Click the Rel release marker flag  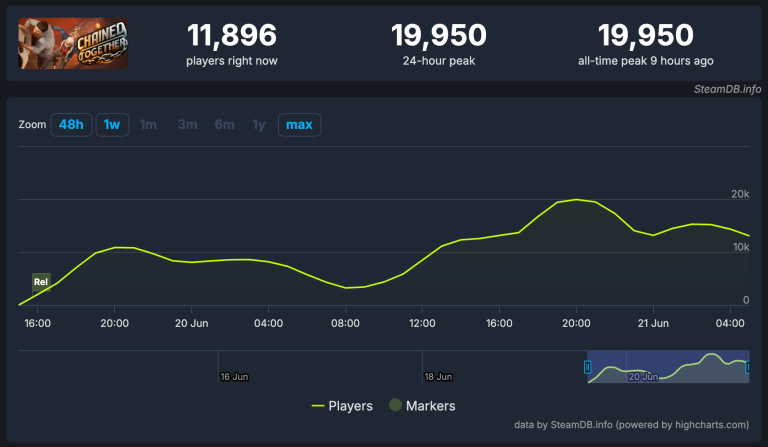pyautogui.click(x=41, y=282)
